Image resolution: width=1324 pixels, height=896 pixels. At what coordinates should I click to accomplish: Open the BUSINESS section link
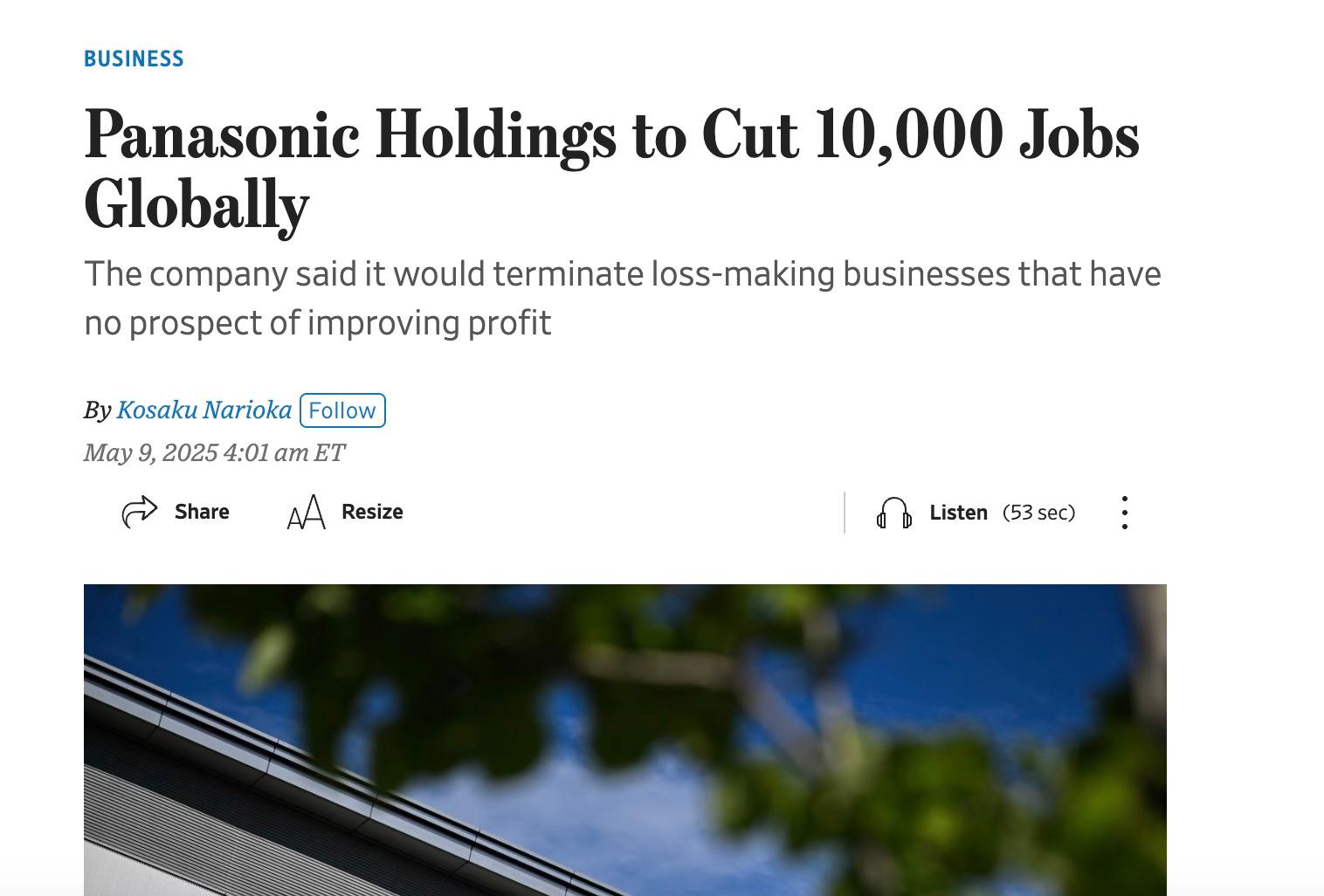(x=134, y=59)
